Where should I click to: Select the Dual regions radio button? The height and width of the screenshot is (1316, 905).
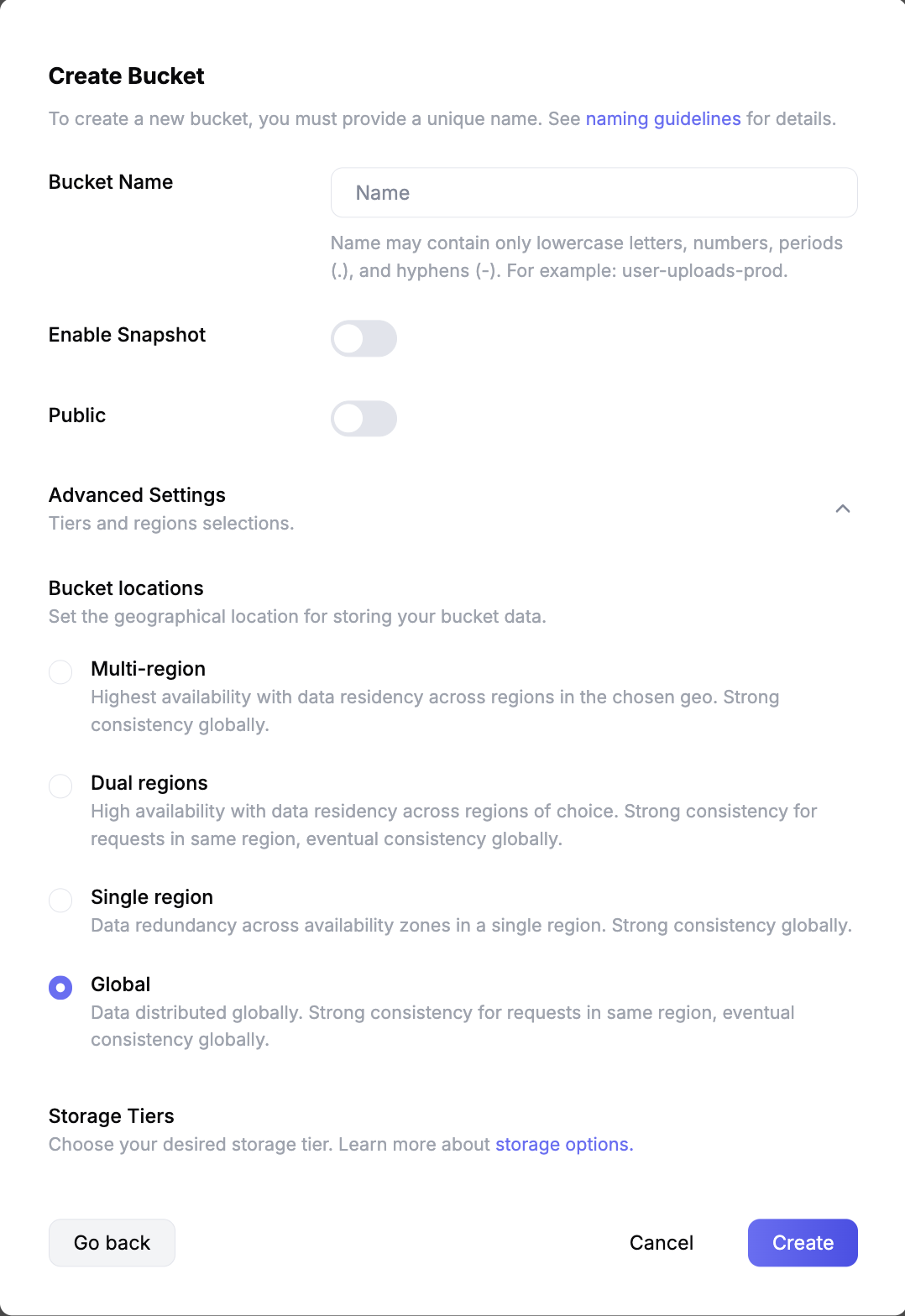click(60, 786)
